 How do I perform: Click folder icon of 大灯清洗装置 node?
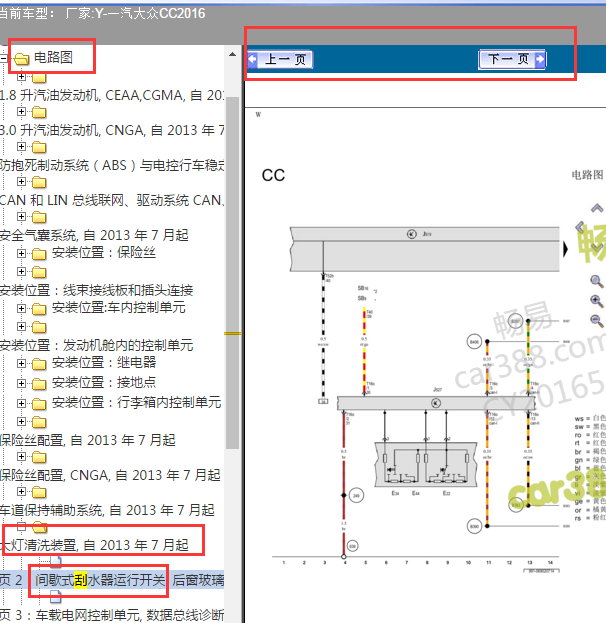39,527
